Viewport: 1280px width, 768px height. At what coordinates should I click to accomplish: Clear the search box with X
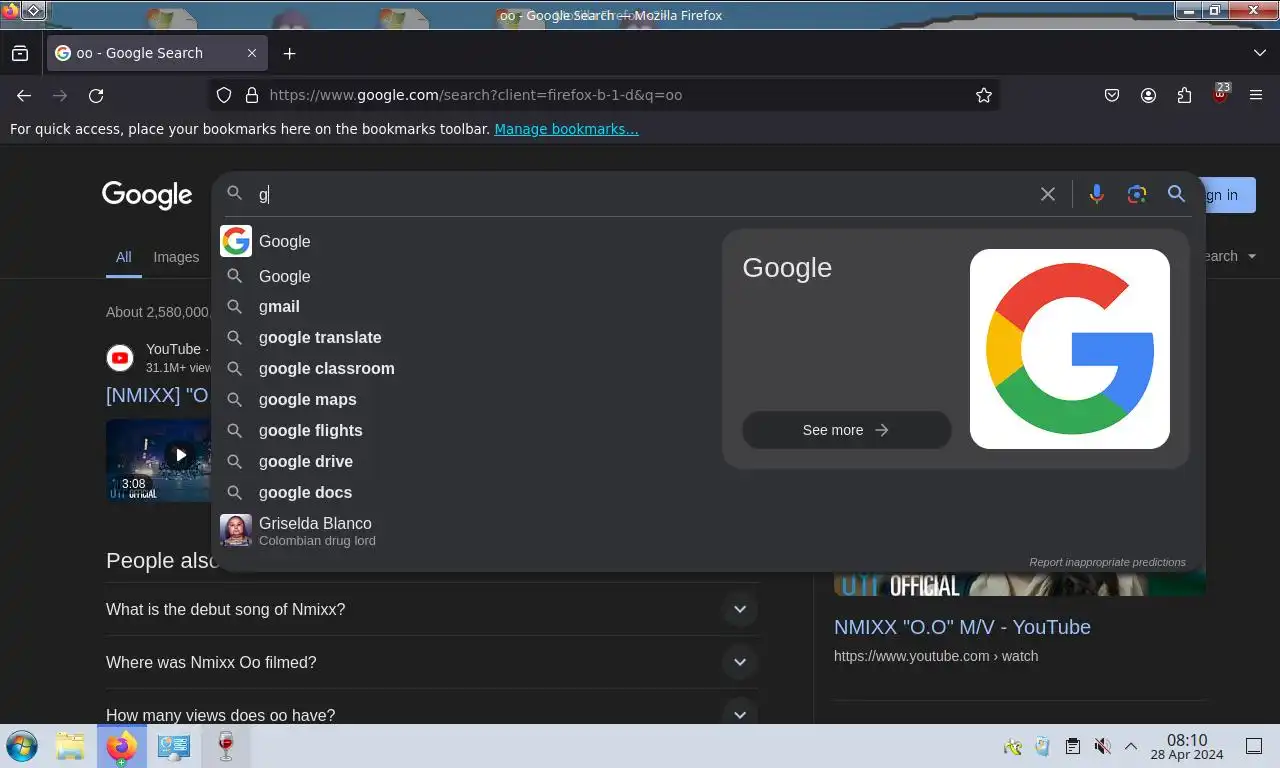point(1047,194)
